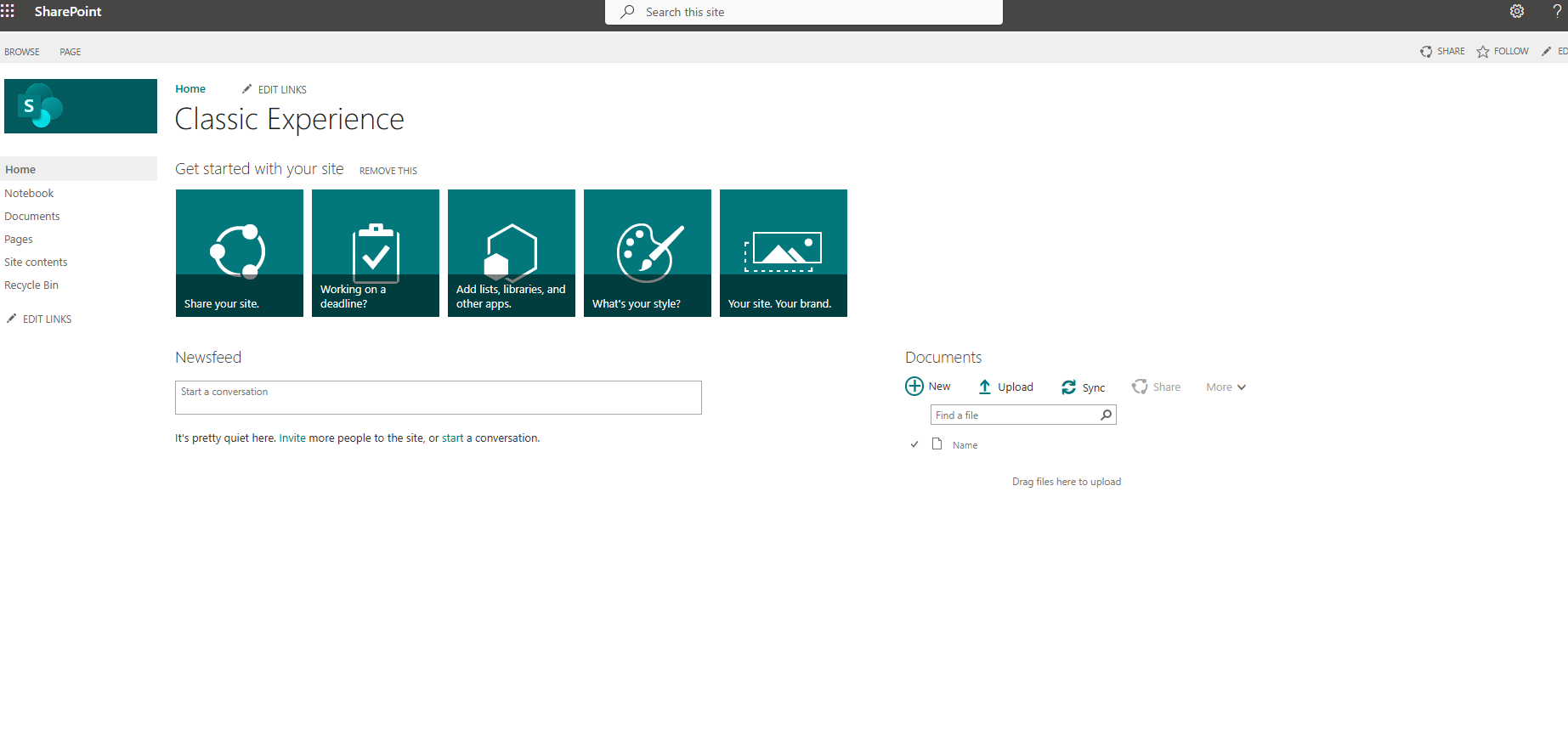Click the 'Drag files here to upload' text
Screen dimensions: 1568x740
tap(1067, 482)
